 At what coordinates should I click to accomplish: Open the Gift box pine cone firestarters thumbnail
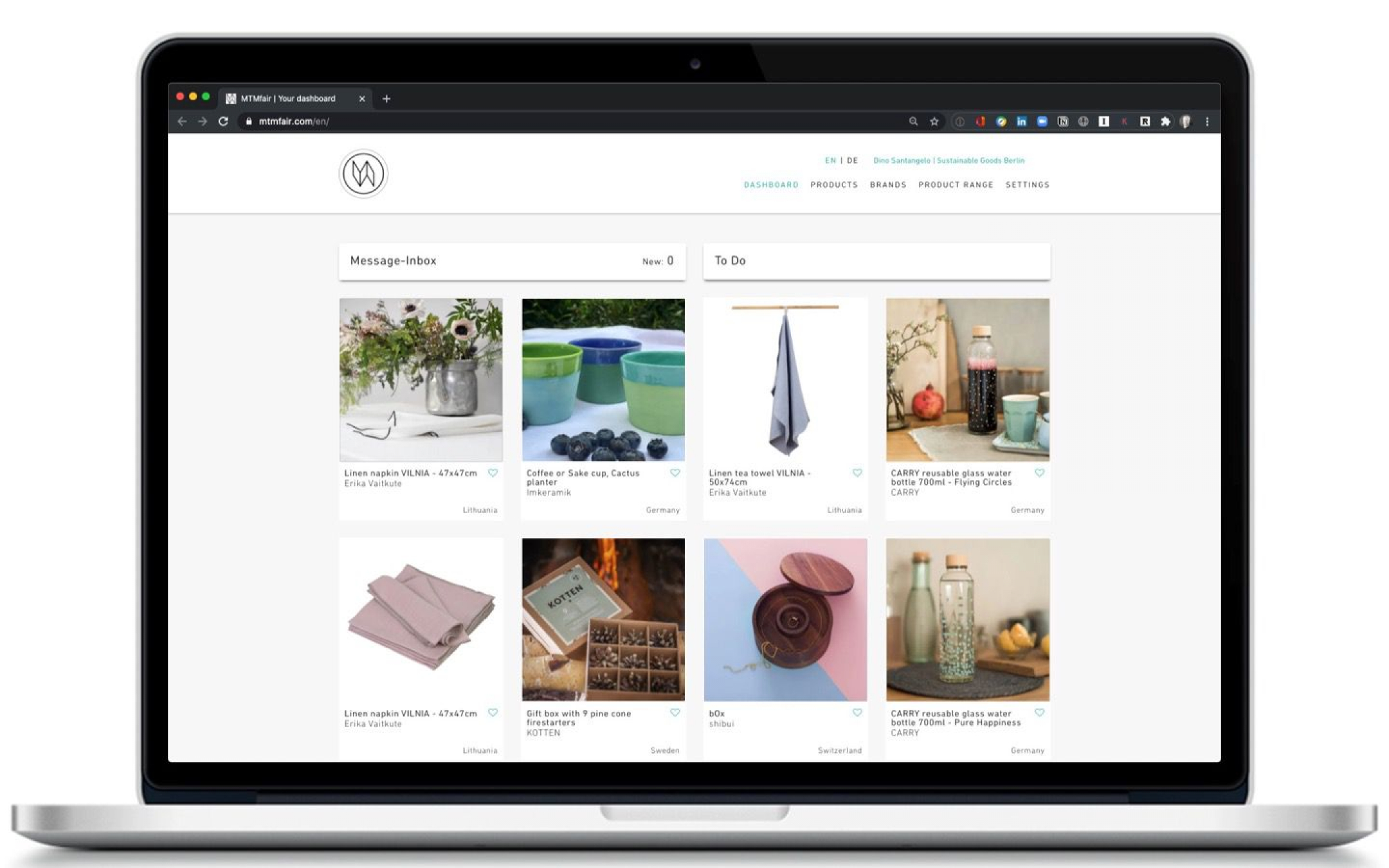point(603,620)
